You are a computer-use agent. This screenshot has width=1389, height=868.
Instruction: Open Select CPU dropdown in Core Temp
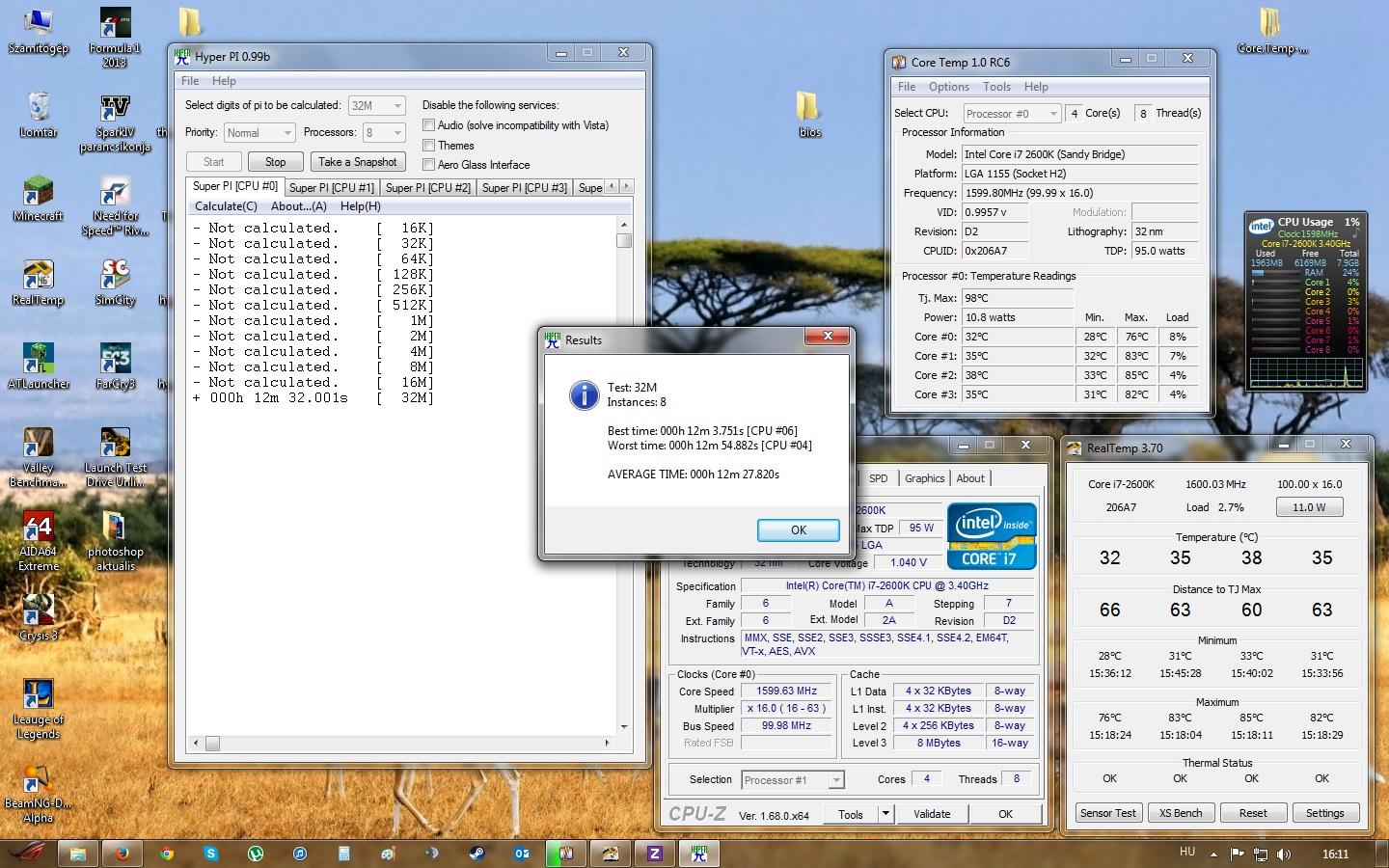1011,113
